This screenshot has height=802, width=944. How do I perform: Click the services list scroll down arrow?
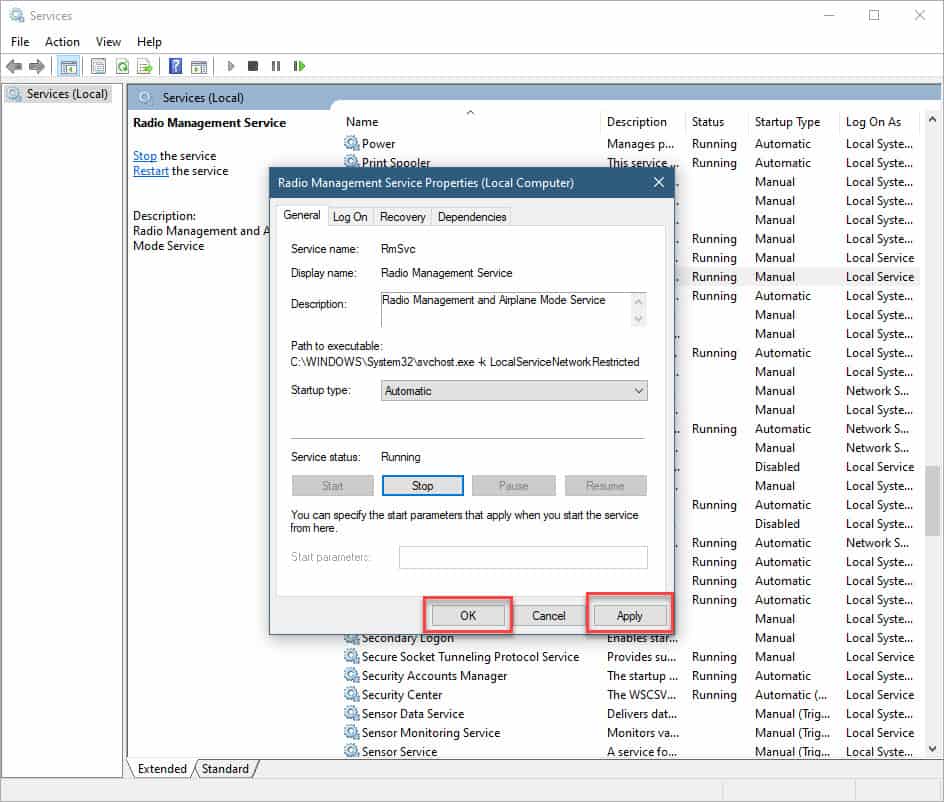pyautogui.click(x=932, y=749)
